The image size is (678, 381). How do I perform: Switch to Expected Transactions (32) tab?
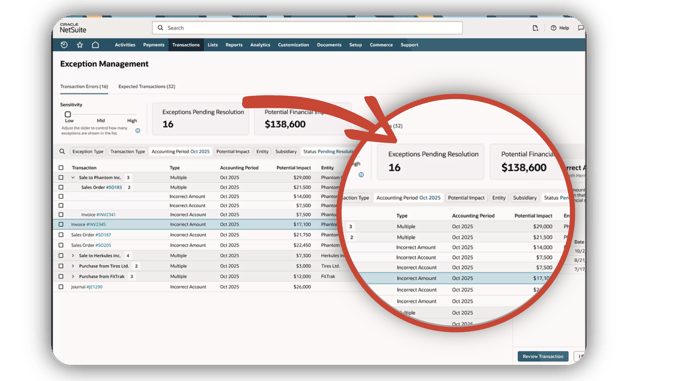point(147,86)
